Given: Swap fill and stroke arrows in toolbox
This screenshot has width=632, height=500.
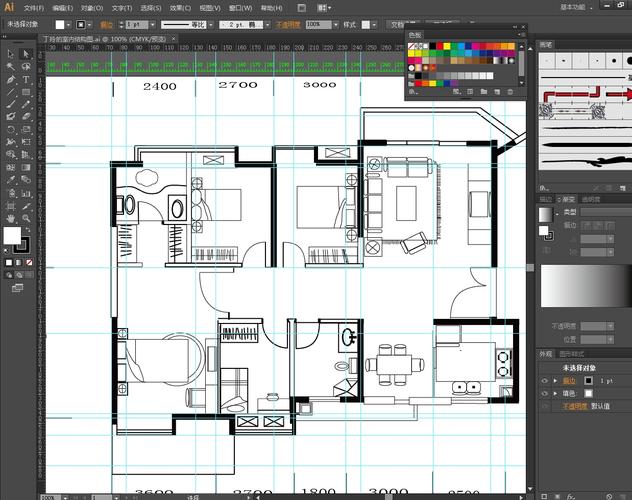Looking at the screenshot, I should click(x=27, y=230).
